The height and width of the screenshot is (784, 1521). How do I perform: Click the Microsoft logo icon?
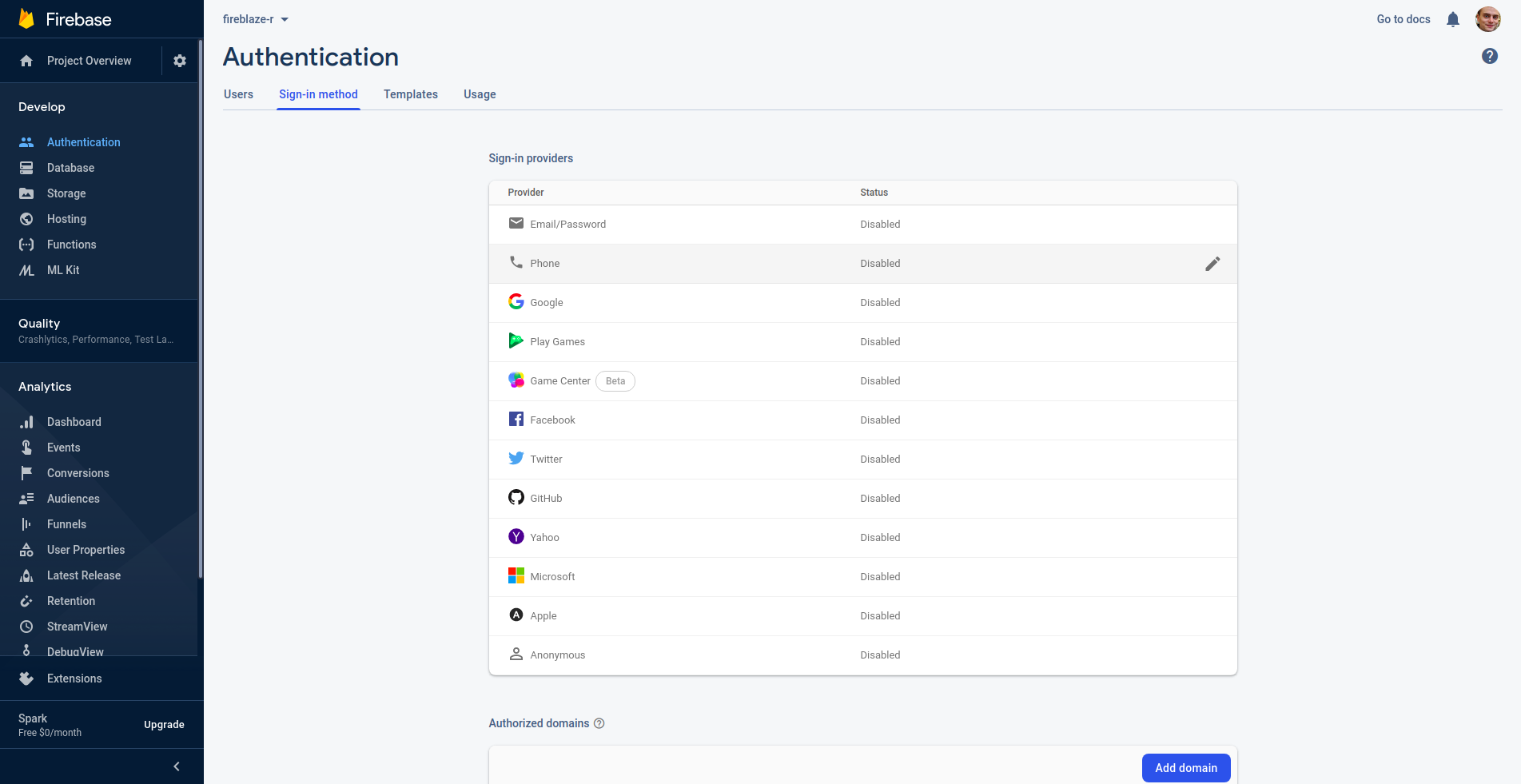coord(516,575)
